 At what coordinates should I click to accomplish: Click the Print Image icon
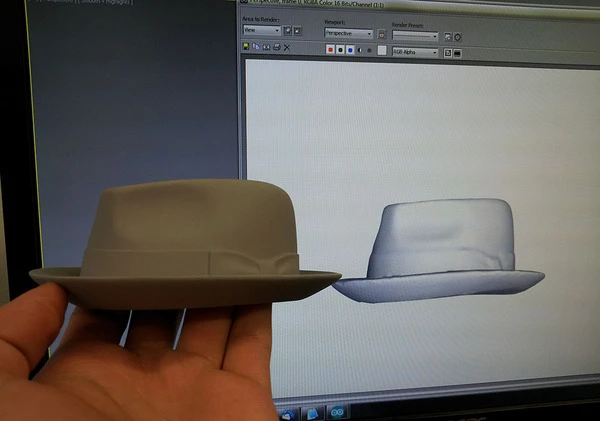click(277, 47)
